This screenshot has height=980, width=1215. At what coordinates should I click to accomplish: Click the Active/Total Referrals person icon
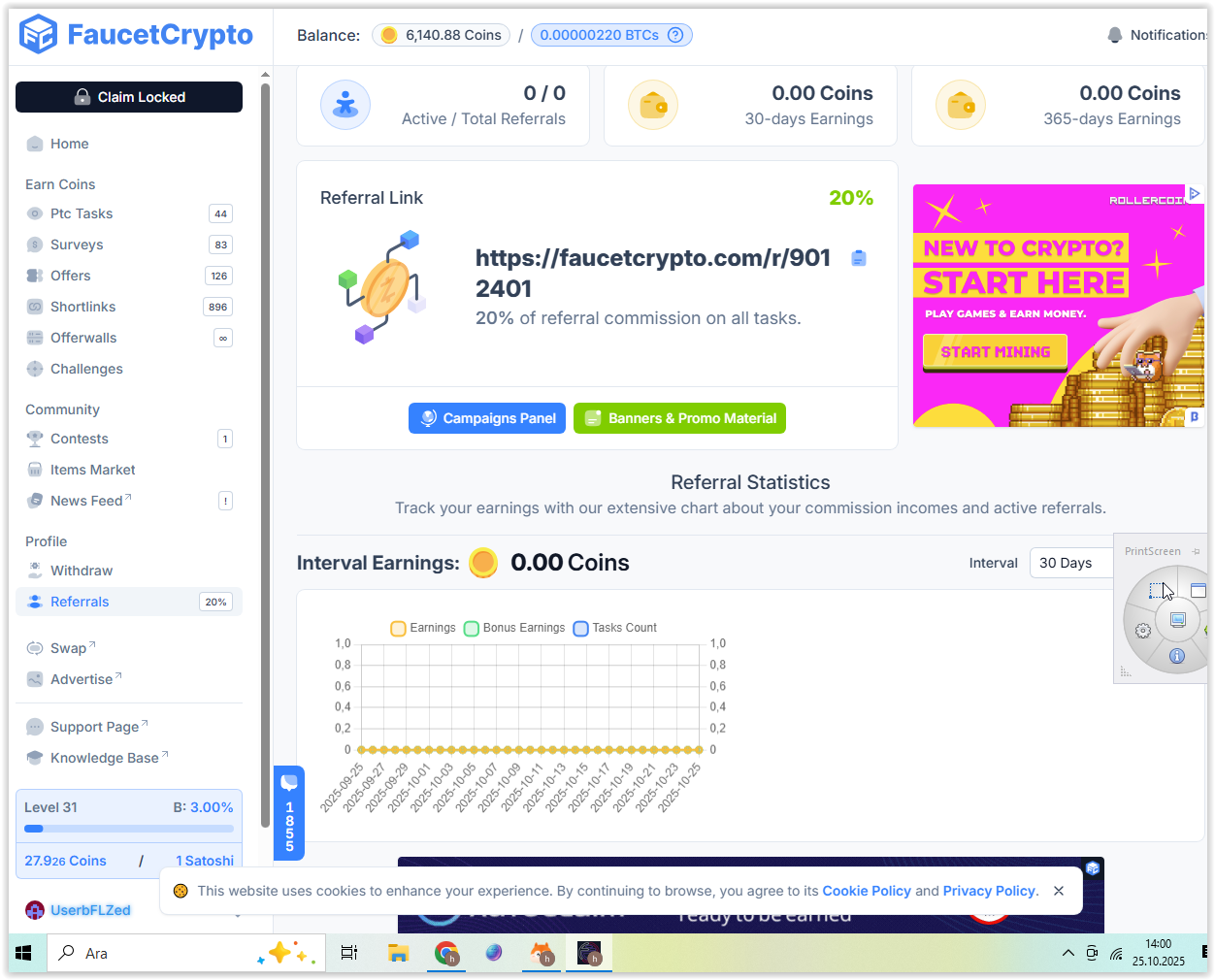[345, 105]
